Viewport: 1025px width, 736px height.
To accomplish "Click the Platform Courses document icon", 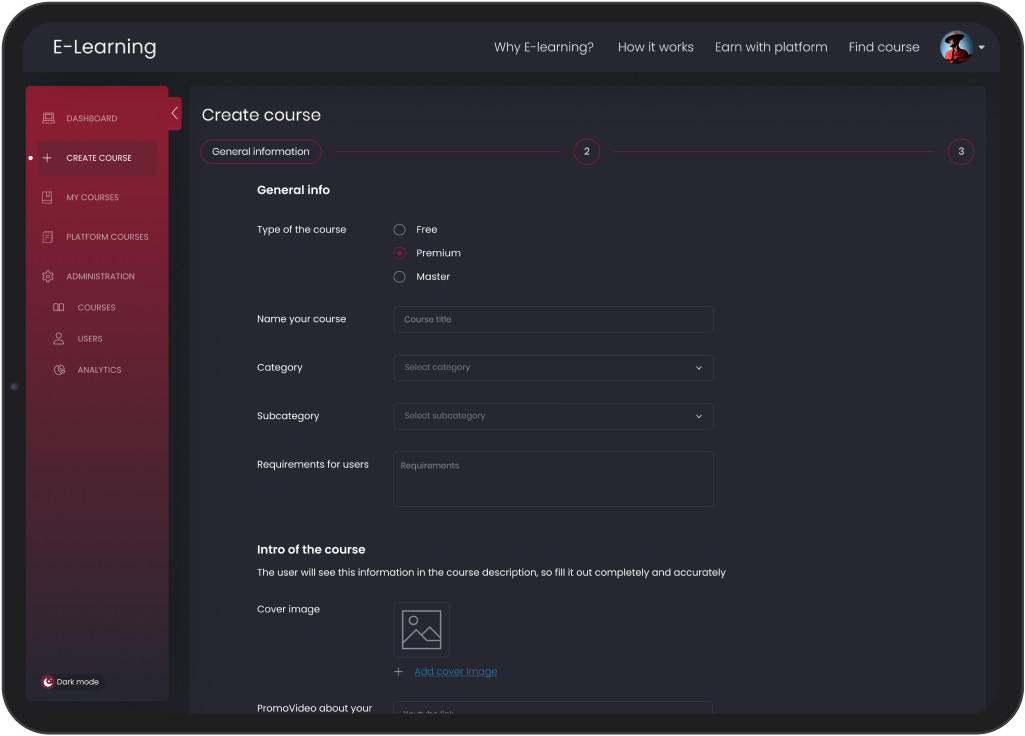I will click(48, 237).
